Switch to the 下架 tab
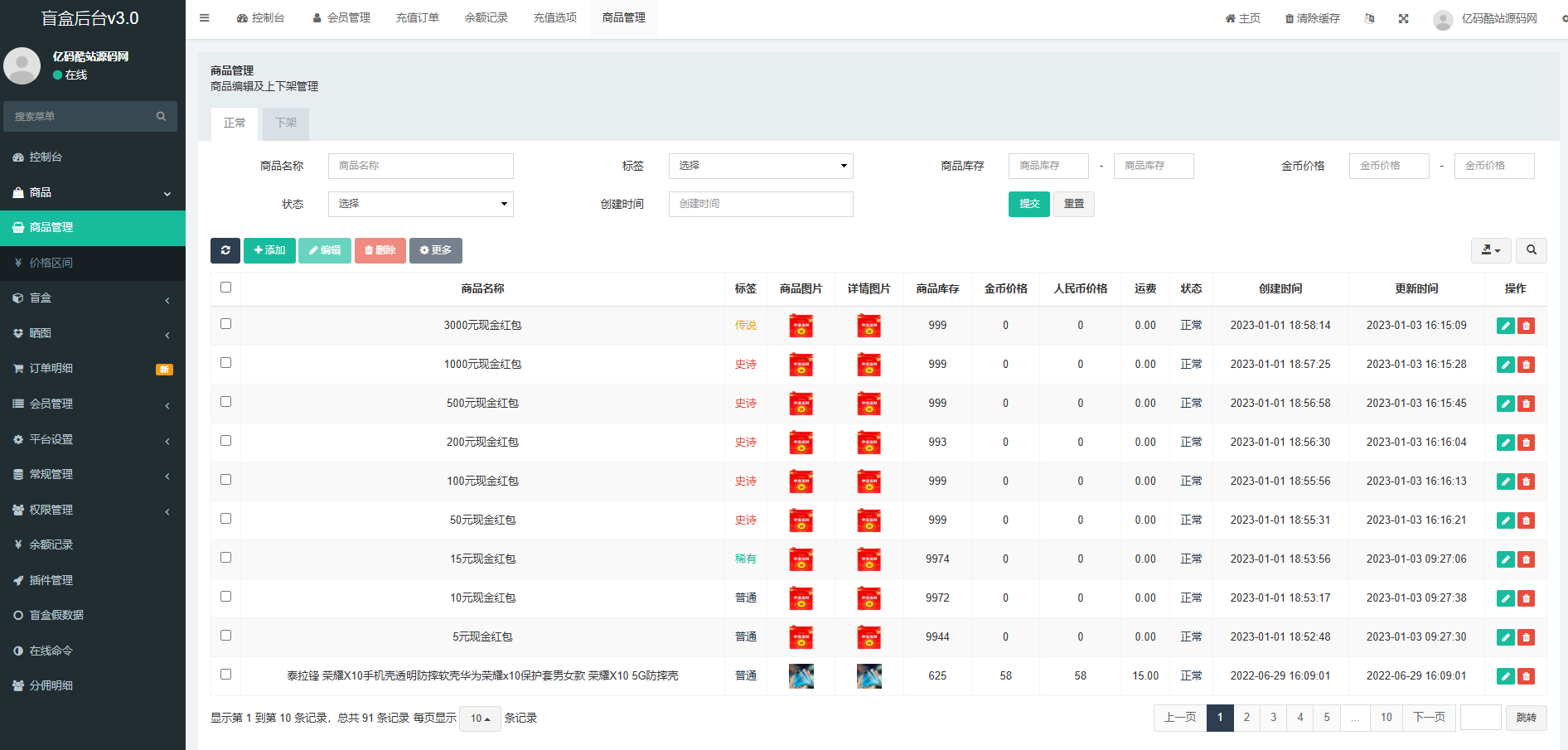Viewport: 1568px width, 750px height. click(286, 123)
